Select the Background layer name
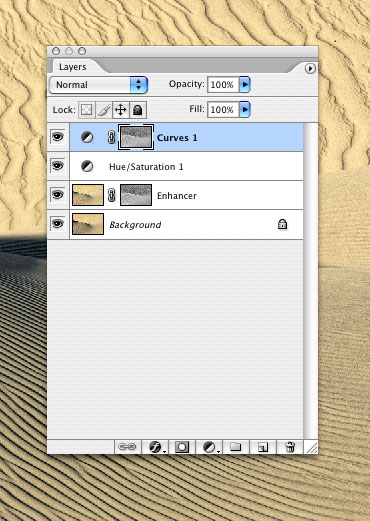Viewport: 370px width, 521px height. 135,225
